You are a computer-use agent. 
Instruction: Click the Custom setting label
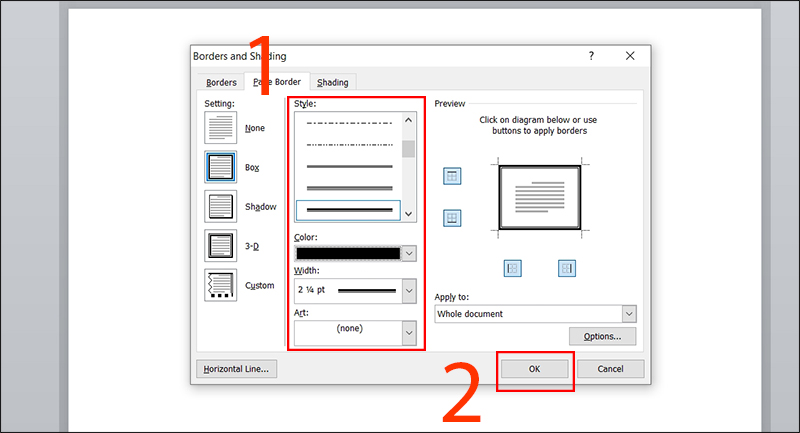point(260,286)
